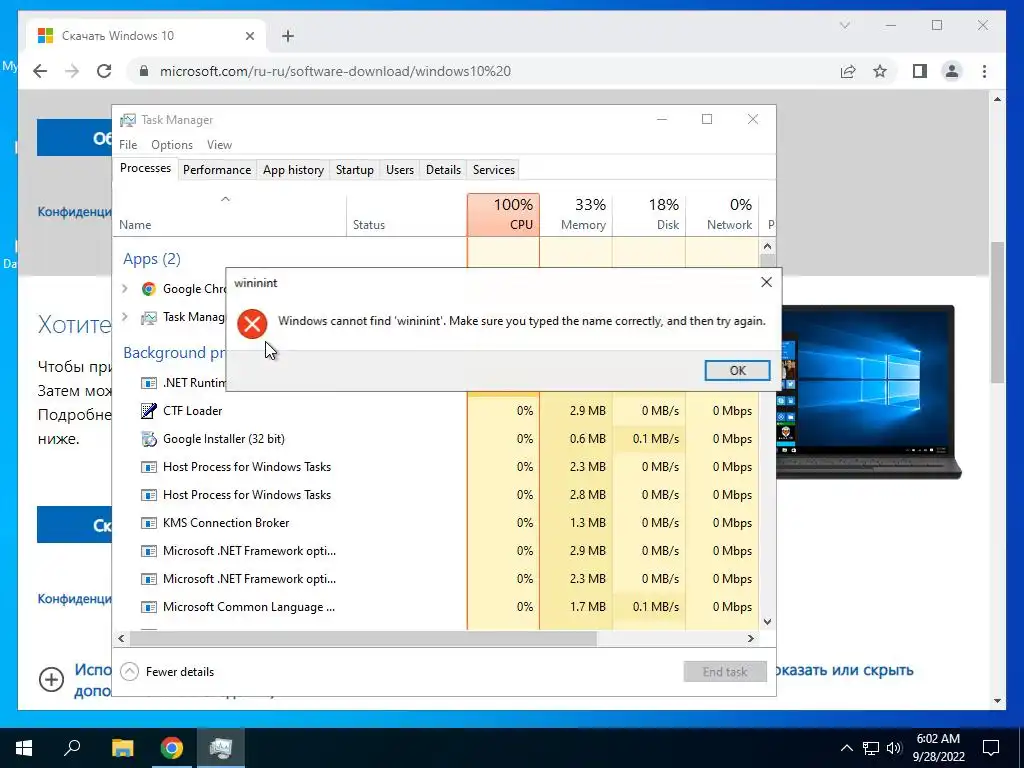Sort processes by Network column
Viewport: 1024px width, 768px height.
coord(722,214)
